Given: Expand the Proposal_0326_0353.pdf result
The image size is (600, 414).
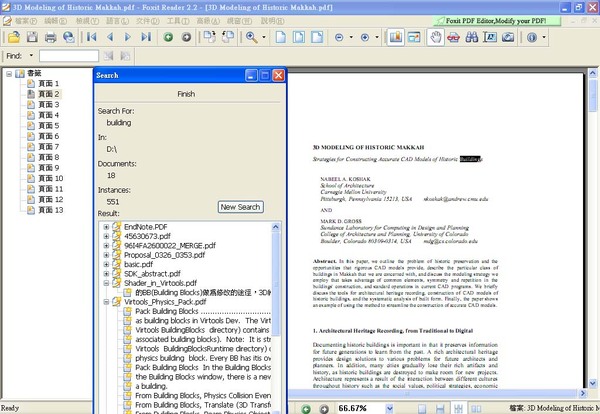Looking at the screenshot, I should 106,255.
